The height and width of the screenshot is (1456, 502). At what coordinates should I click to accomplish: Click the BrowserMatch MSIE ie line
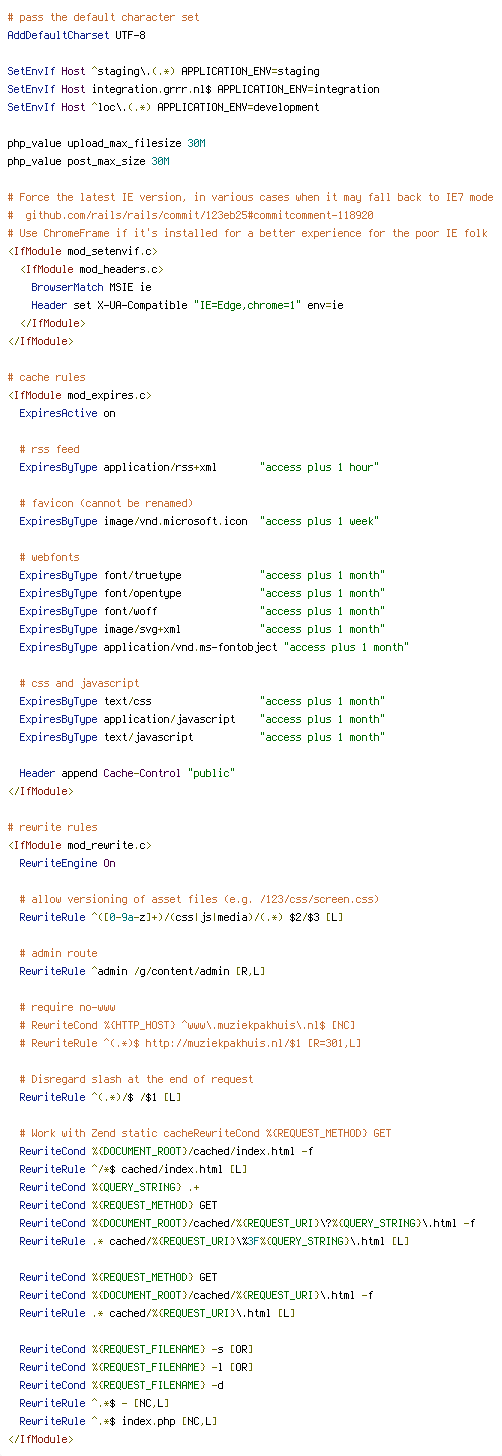91,287
